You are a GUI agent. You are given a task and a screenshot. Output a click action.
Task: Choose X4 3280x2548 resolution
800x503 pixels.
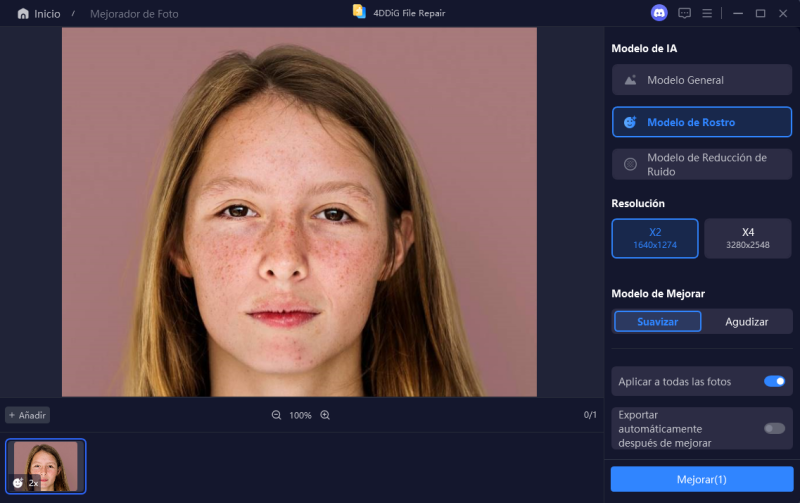point(747,238)
